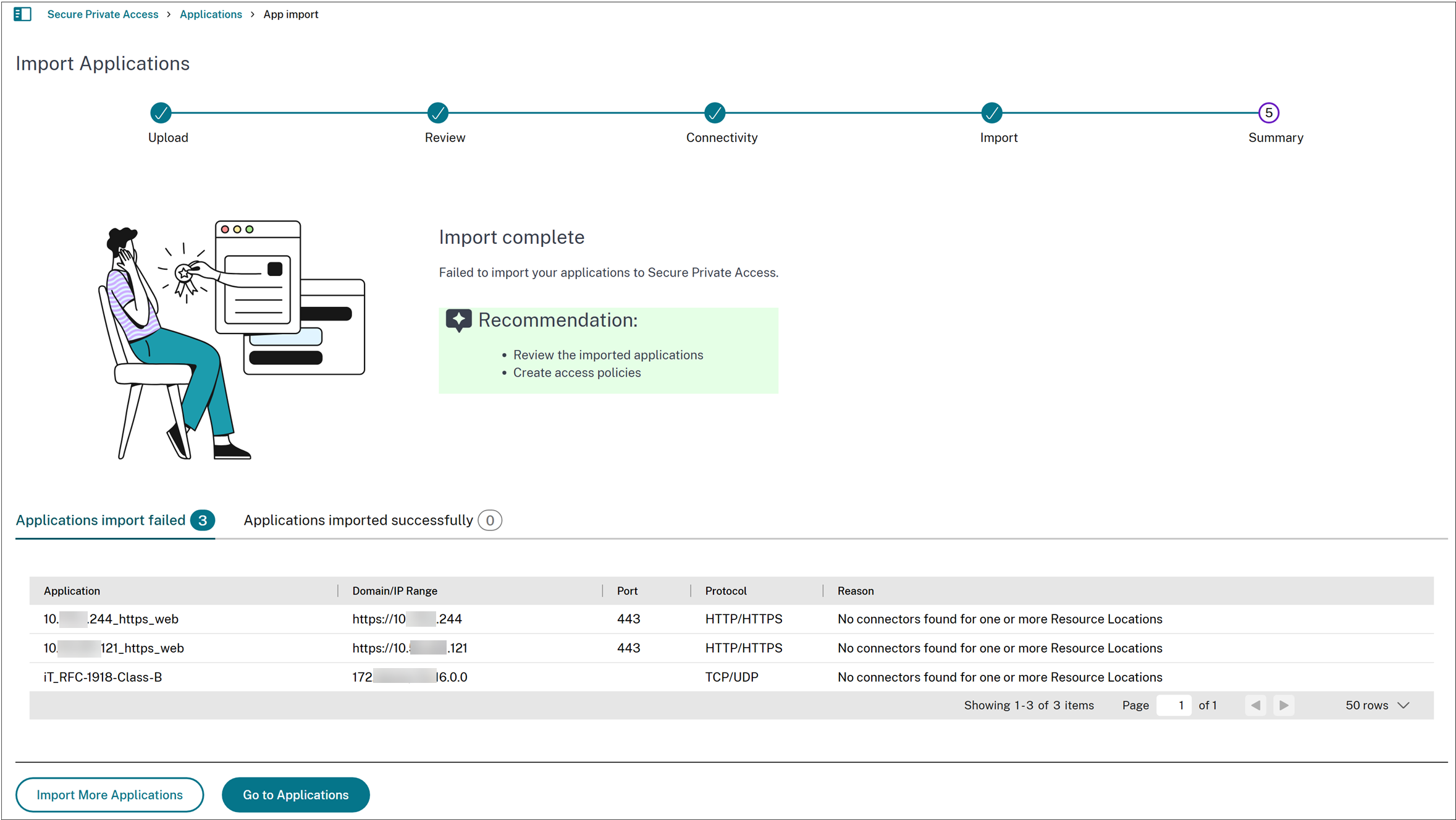
Task: Click Go to Applications button
Action: tap(295, 795)
